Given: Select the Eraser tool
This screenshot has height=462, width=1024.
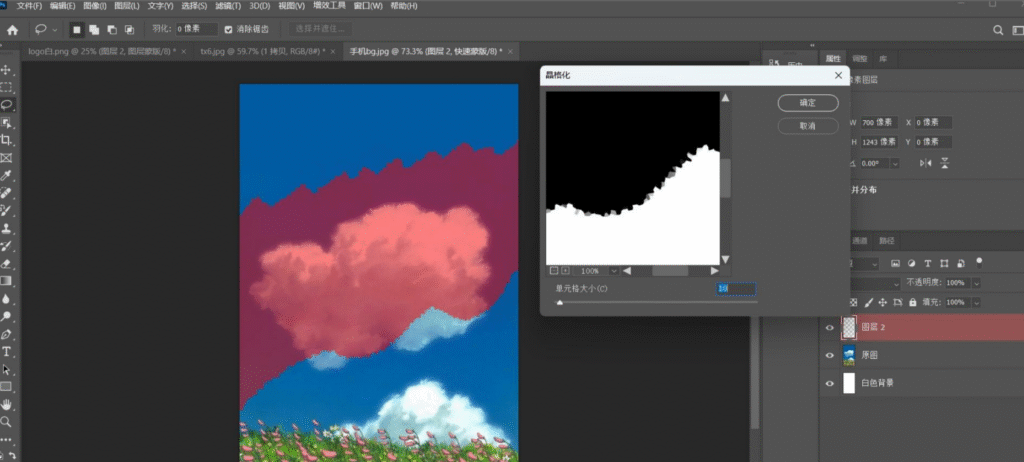Looking at the screenshot, I should (x=6, y=264).
